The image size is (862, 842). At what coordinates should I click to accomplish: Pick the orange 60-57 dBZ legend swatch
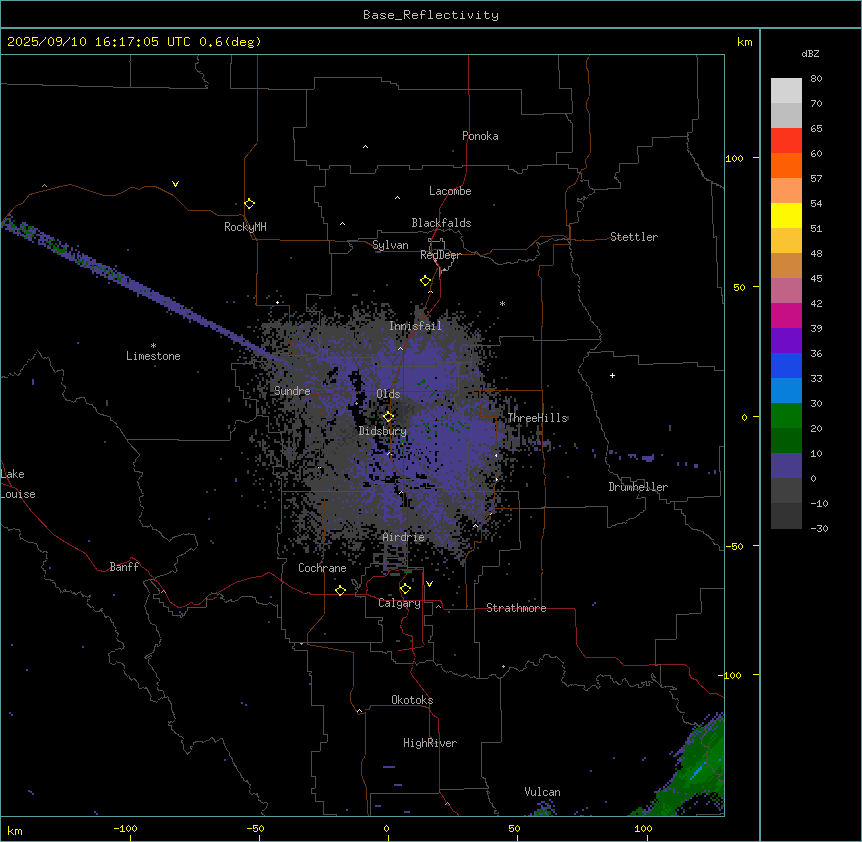coord(786,165)
